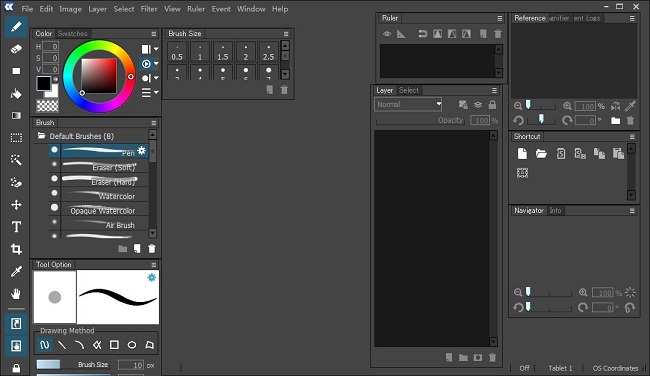Click the Save shortcut icon
This screenshot has height=376, width=650.
[561, 154]
